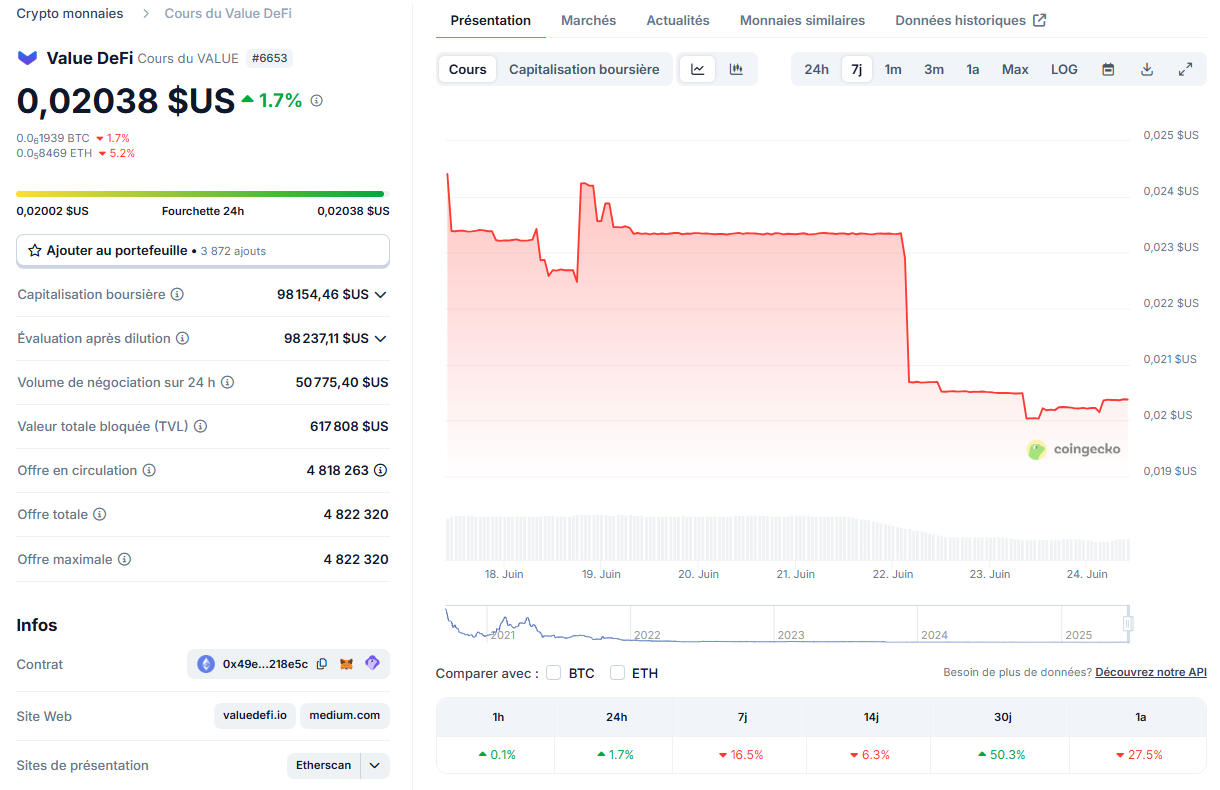Open info icon next to 1.7% price change
The image size is (1220, 790).
tap(317, 101)
